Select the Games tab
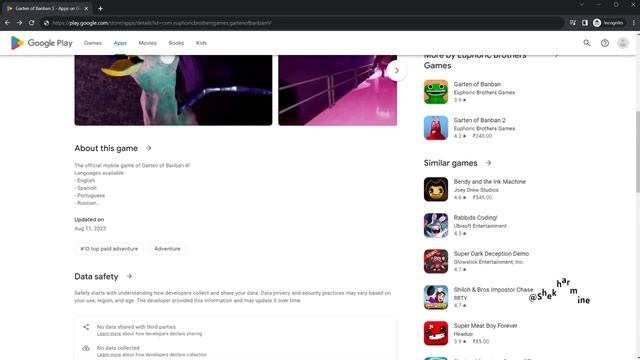 point(93,43)
